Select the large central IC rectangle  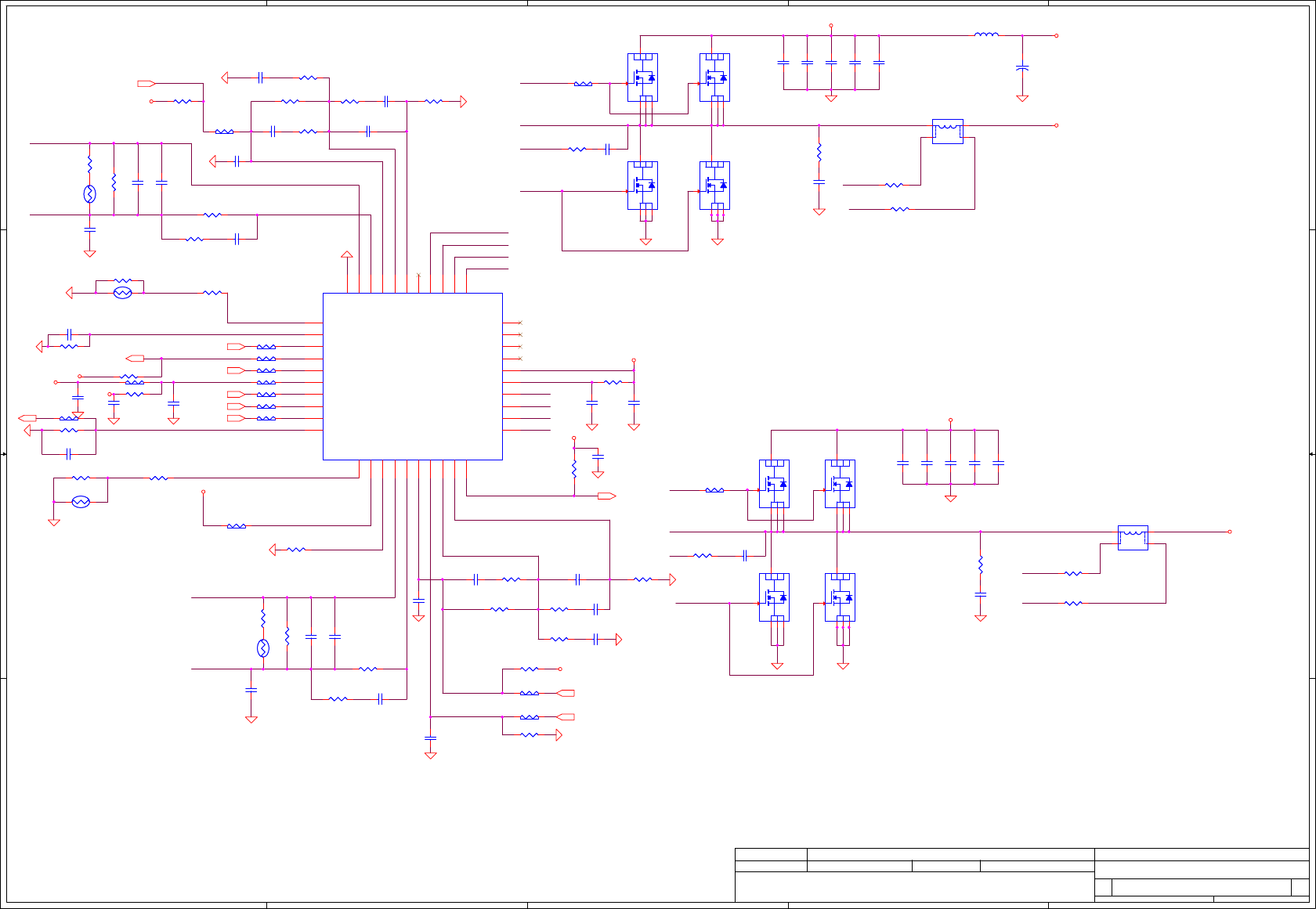click(x=413, y=377)
